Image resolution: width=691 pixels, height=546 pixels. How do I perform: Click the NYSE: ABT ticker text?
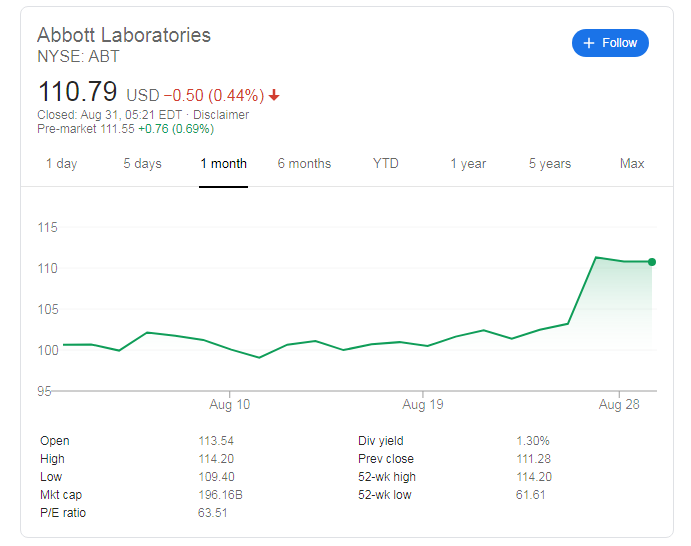click(x=78, y=56)
